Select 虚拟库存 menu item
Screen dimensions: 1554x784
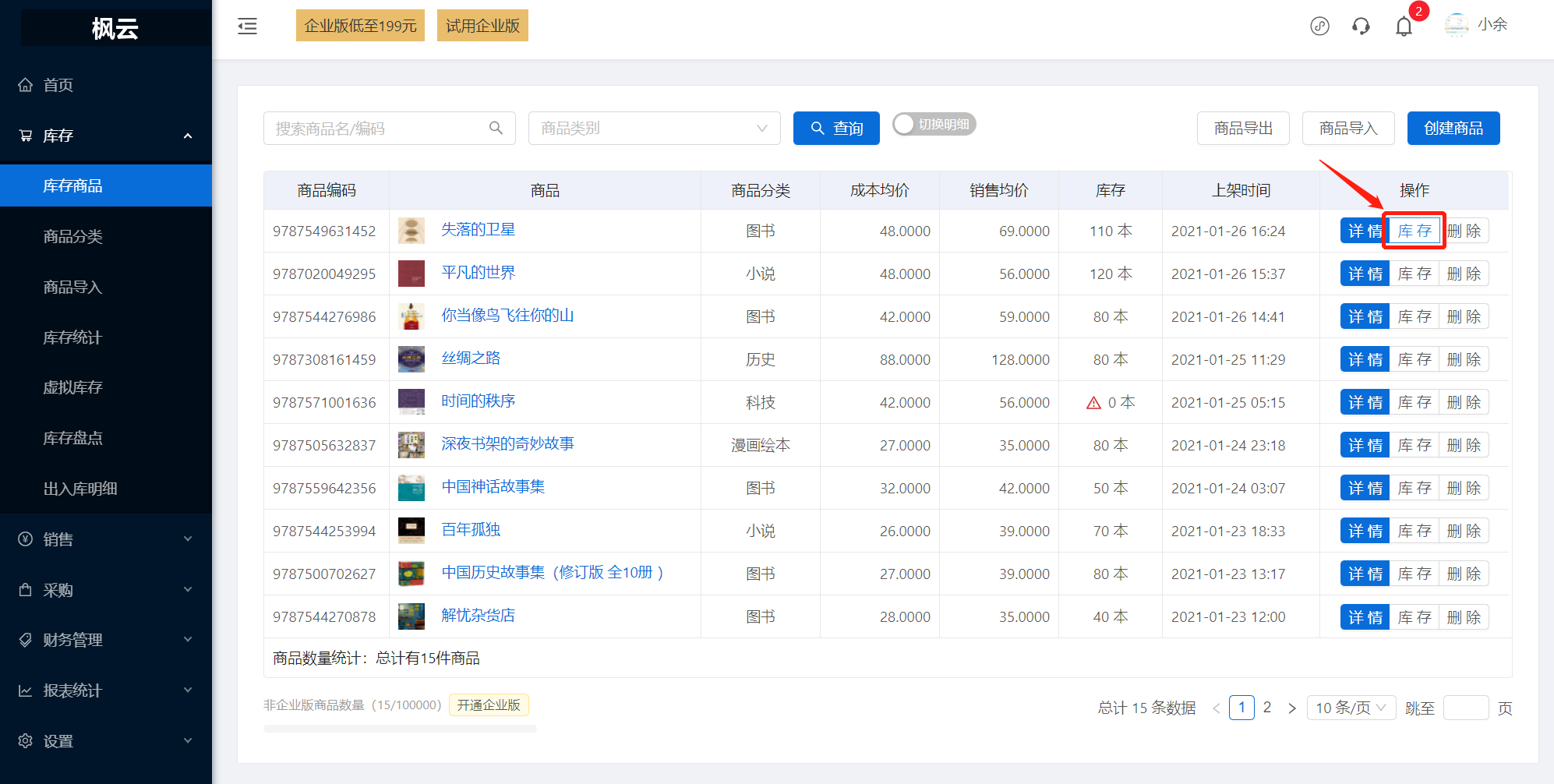[106, 387]
